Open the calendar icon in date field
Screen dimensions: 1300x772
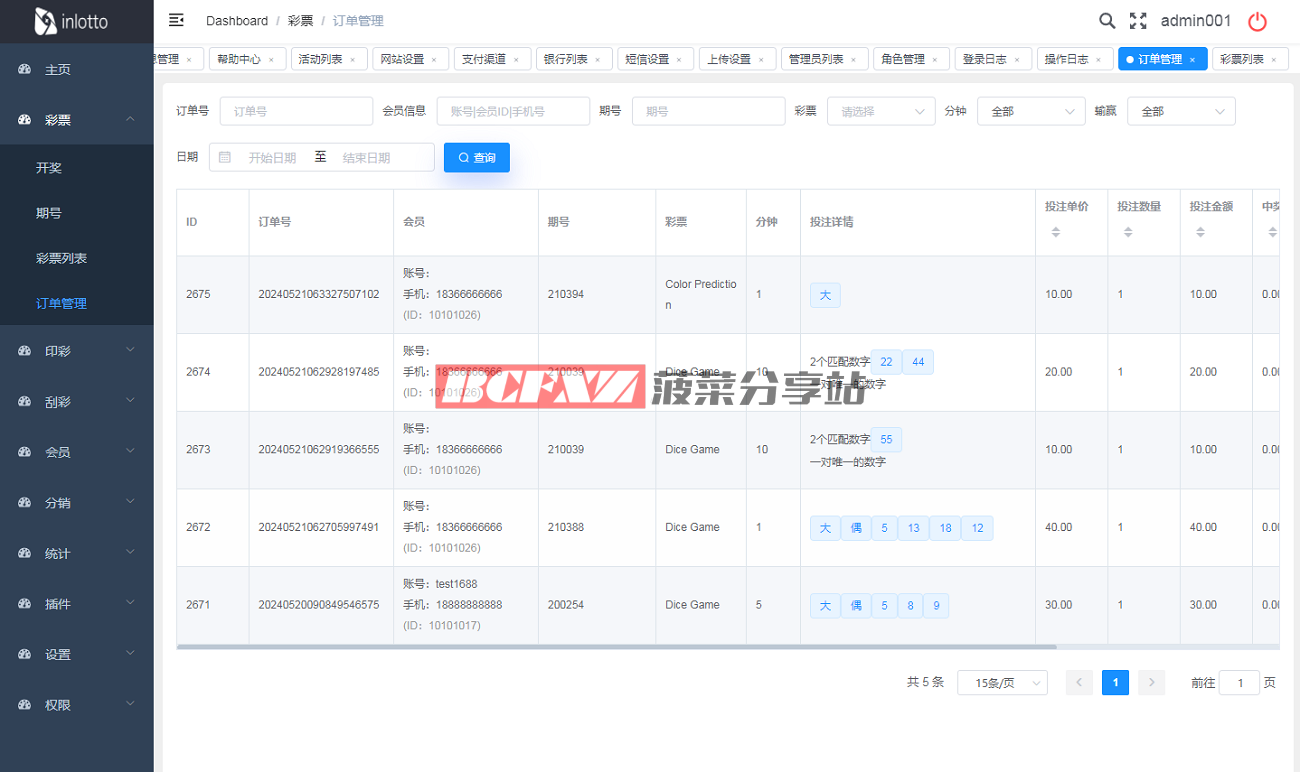tap(225, 157)
